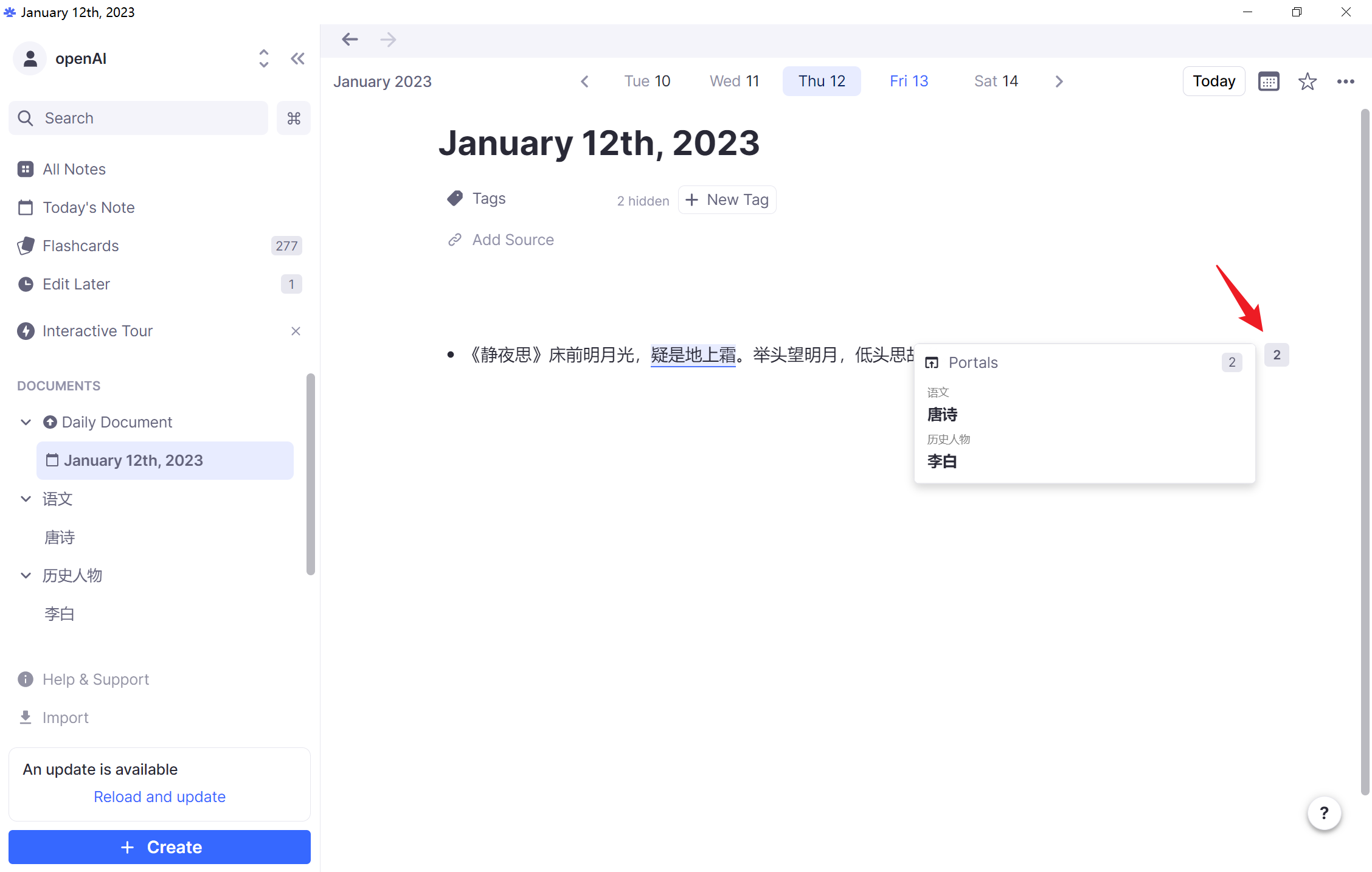Open the three-dot document options menu

(1345, 81)
